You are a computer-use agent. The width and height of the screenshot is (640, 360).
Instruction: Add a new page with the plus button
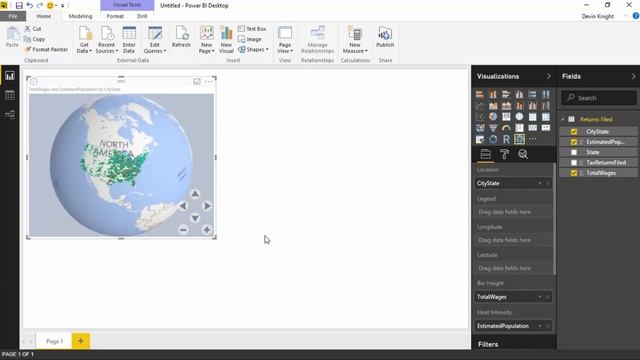(81, 341)
